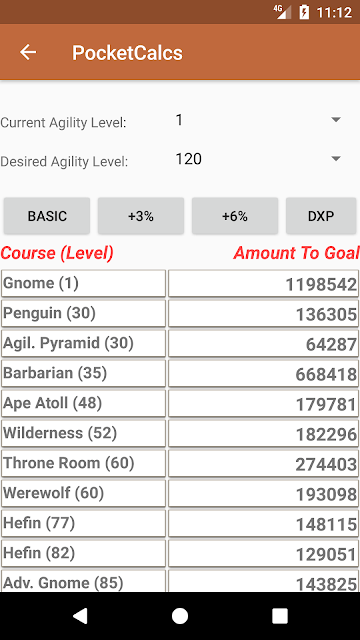Tap the DXP button

click(321, 216)
